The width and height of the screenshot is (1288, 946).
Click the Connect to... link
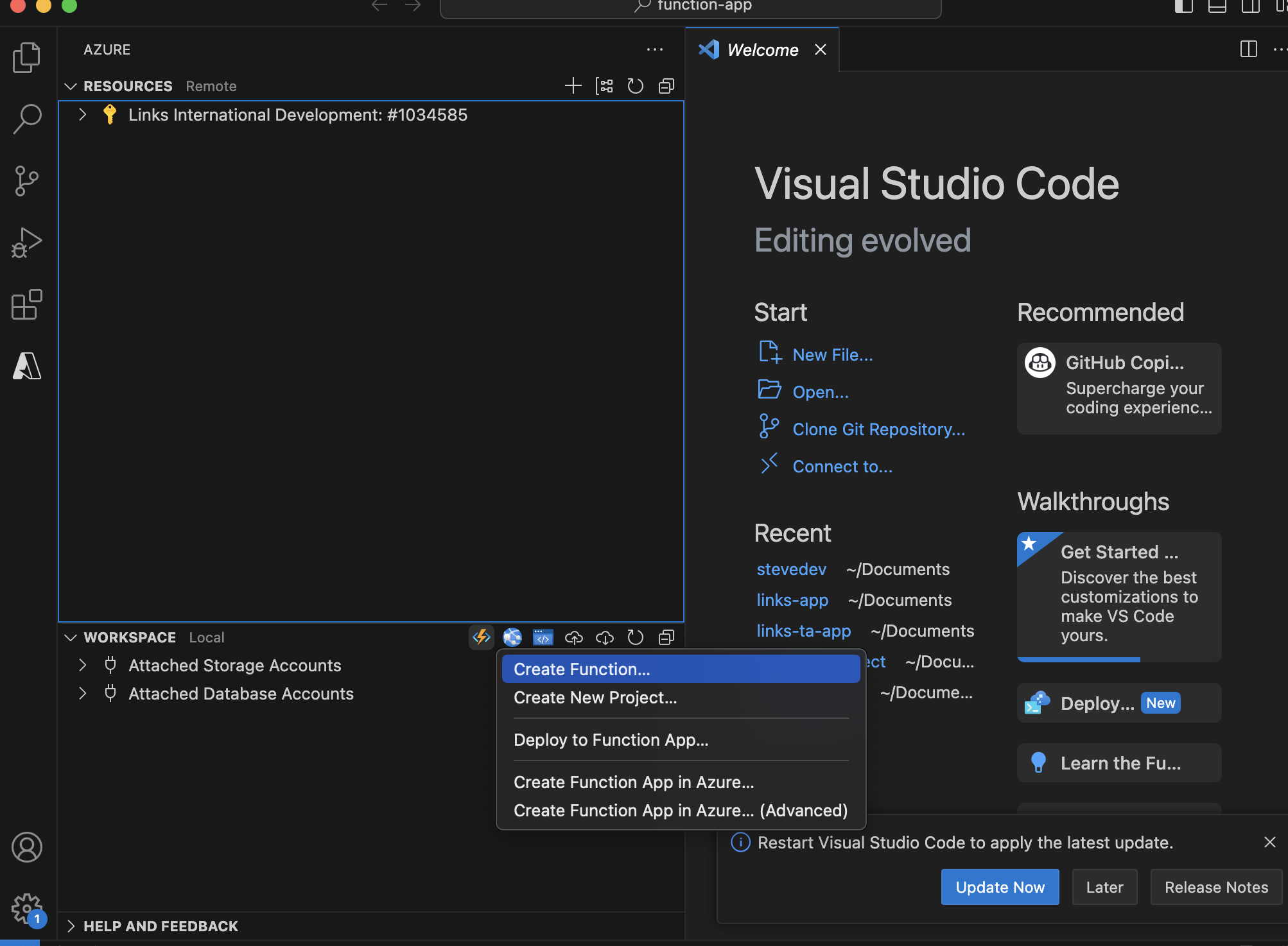(x=842, y=467)
